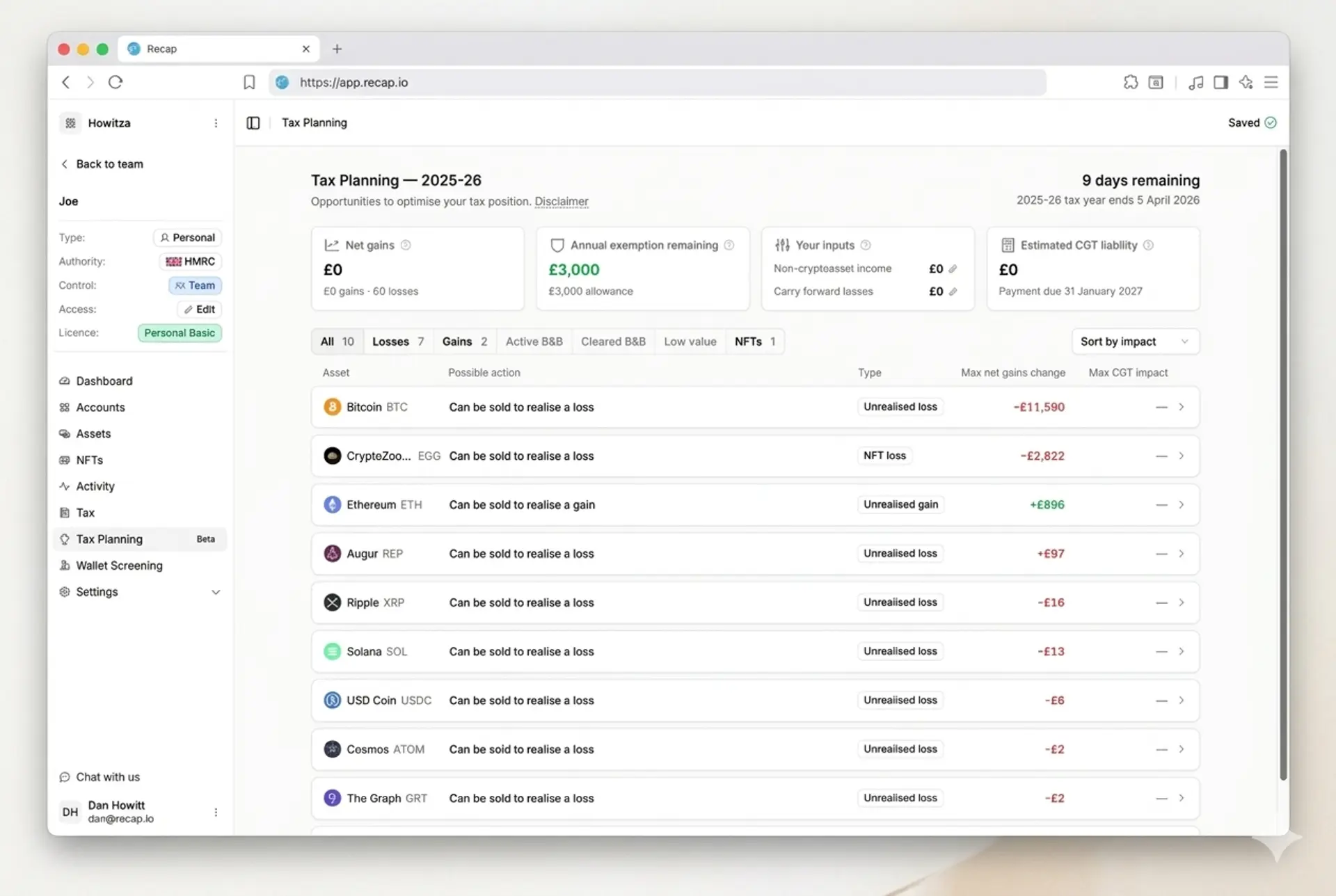Toggle the app sidebar collapse icon
Image resolution: width=1336 pixels, height=896 pixels.
click(253, 123)
